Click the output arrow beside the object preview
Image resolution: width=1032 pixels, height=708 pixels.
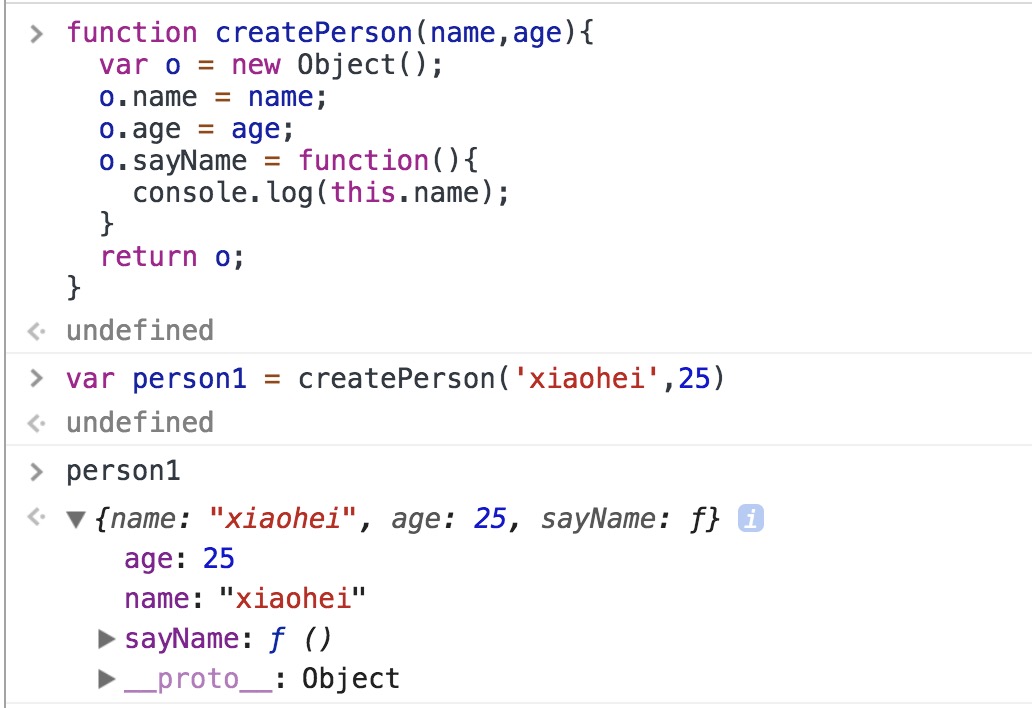tap(36, 519)
